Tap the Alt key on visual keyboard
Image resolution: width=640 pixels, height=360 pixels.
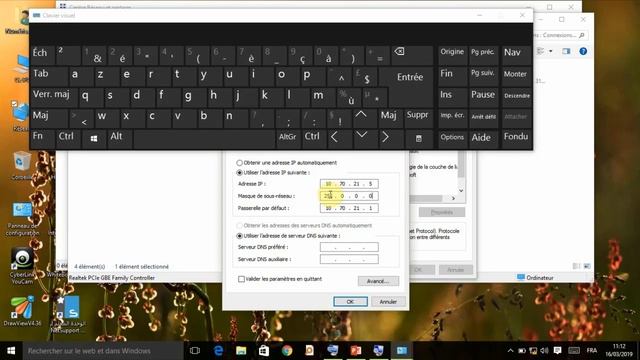coord(119,138)
